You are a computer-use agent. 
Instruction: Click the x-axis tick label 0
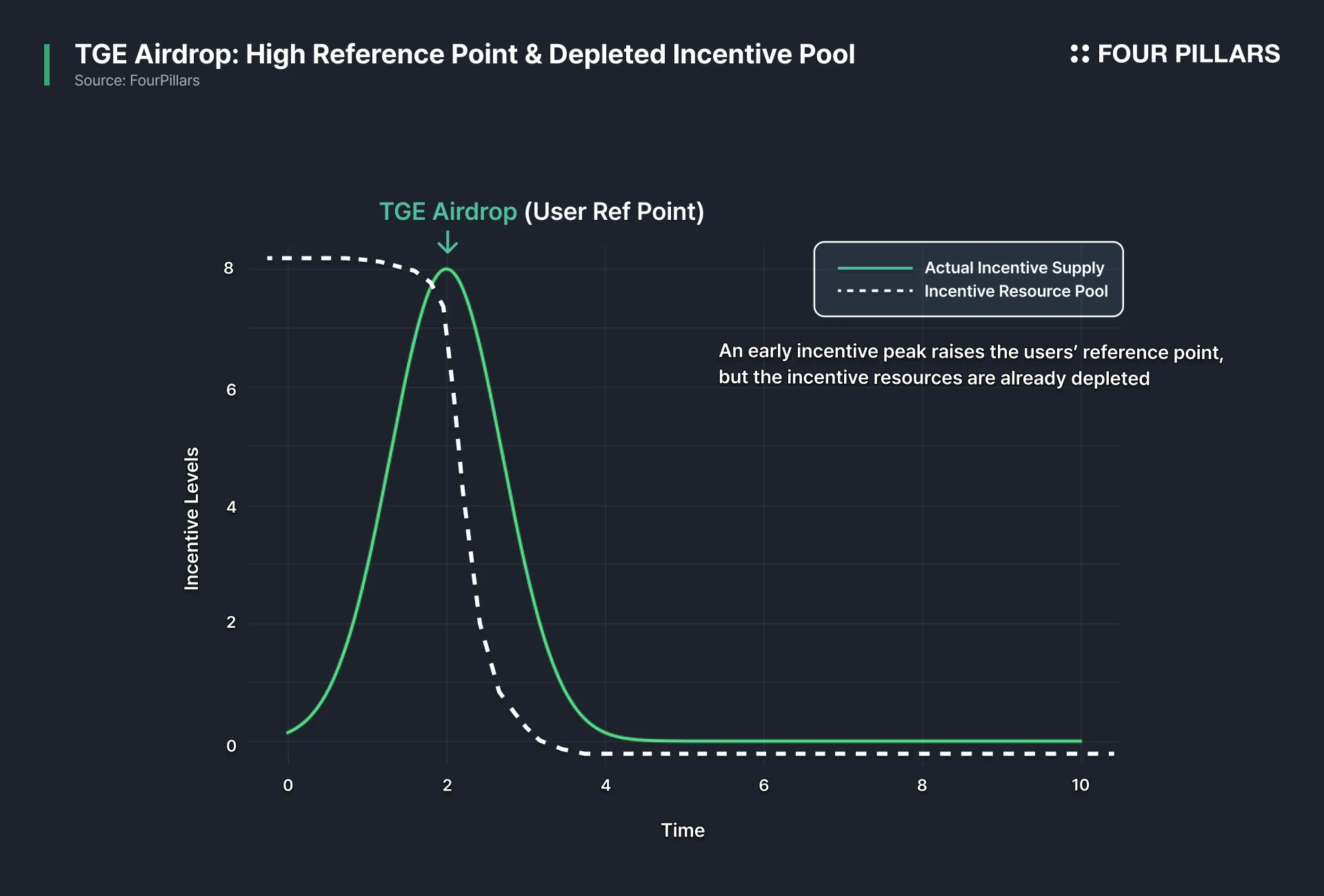click(x=288, y=785)
